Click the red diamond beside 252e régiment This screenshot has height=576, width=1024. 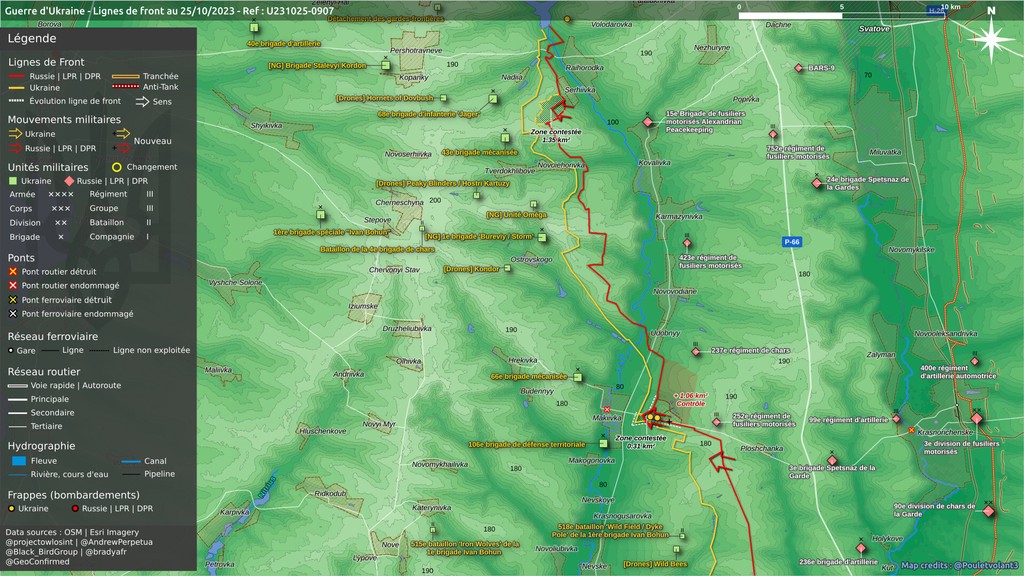click(716, 422)
